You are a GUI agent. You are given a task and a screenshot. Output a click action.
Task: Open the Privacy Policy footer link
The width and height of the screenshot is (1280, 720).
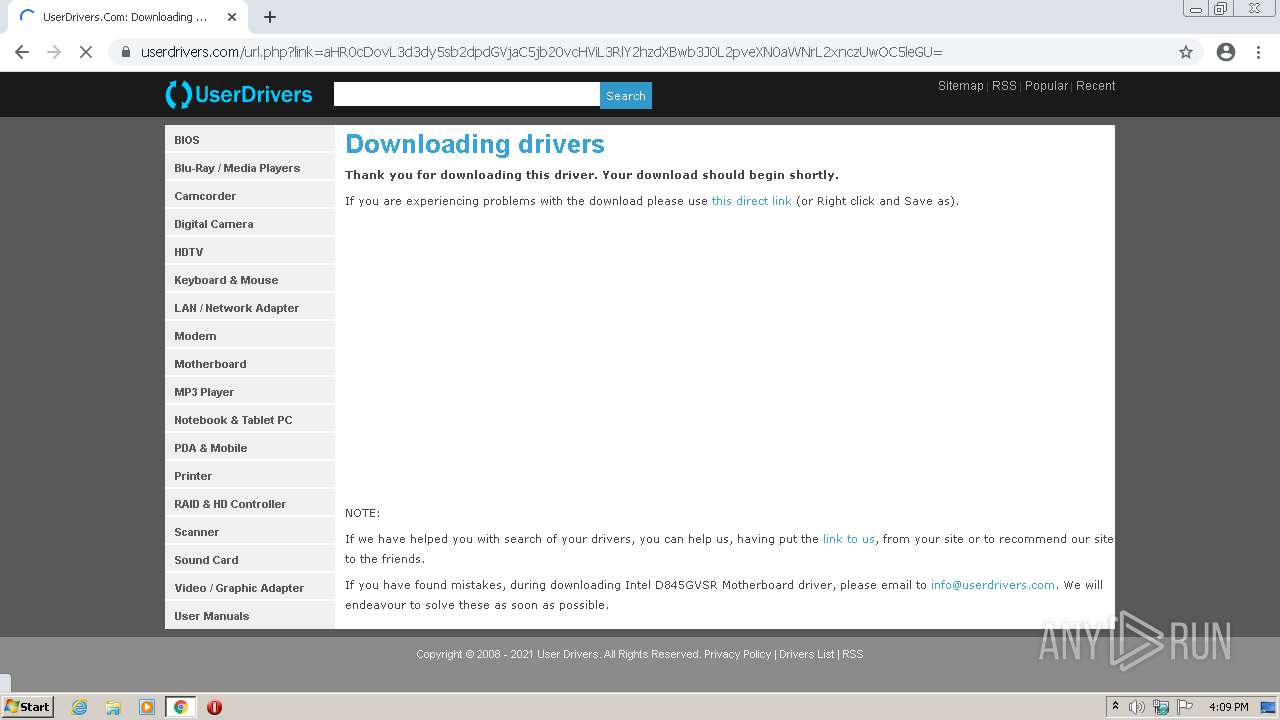(x=737, y=654)
